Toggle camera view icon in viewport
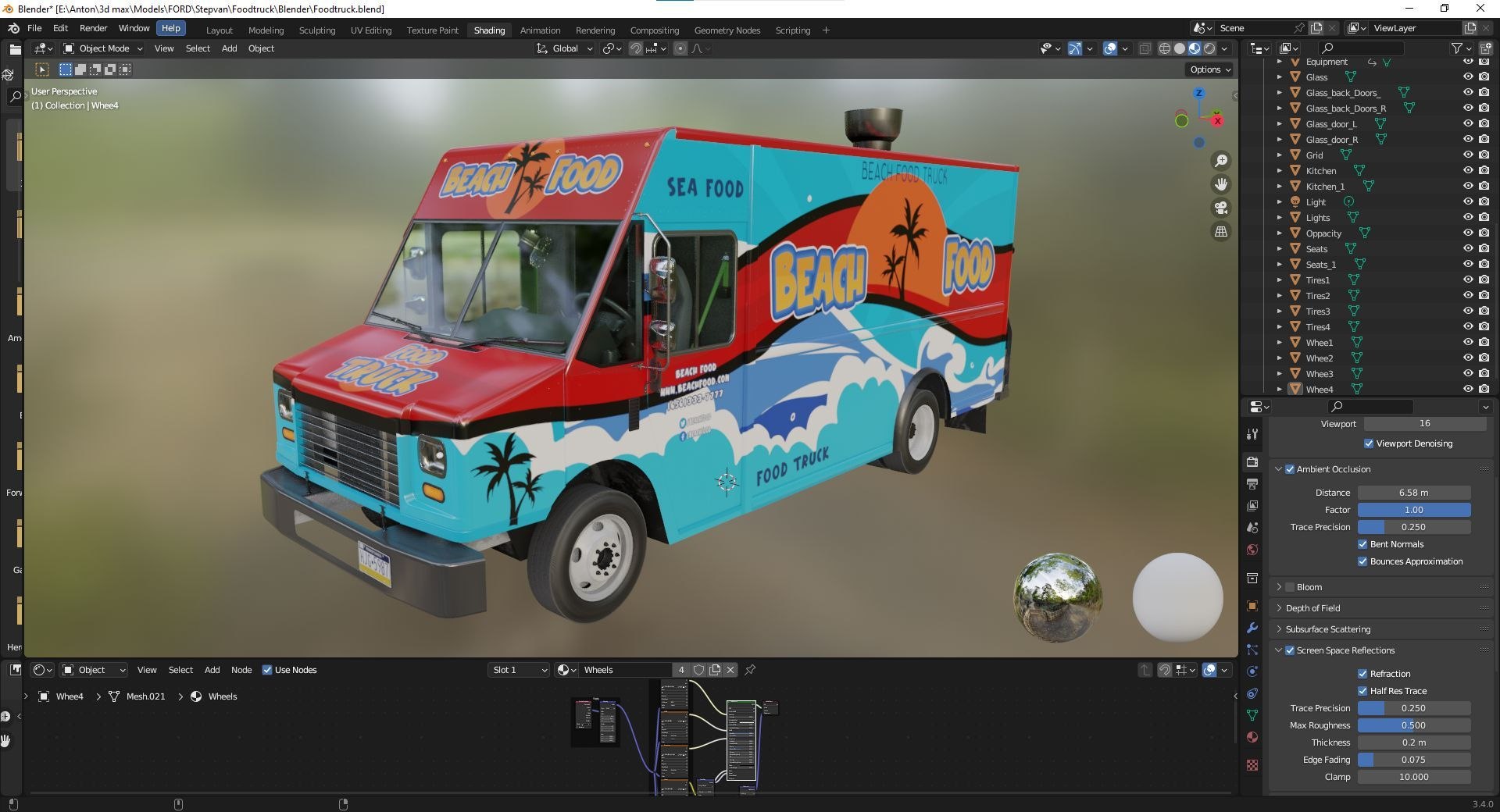The width and height of the screenshot is (1500, 812). click(1220, 208)
